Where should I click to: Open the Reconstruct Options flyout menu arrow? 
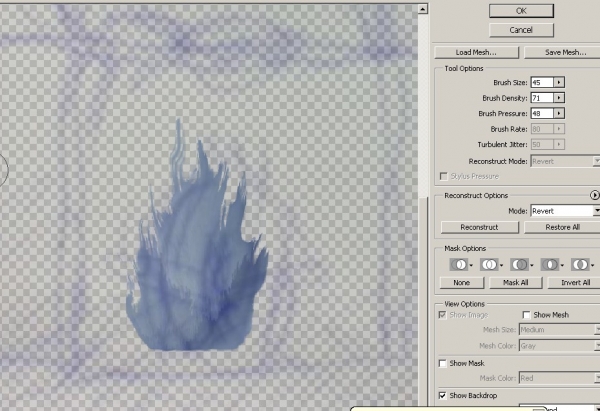[594, 195]
